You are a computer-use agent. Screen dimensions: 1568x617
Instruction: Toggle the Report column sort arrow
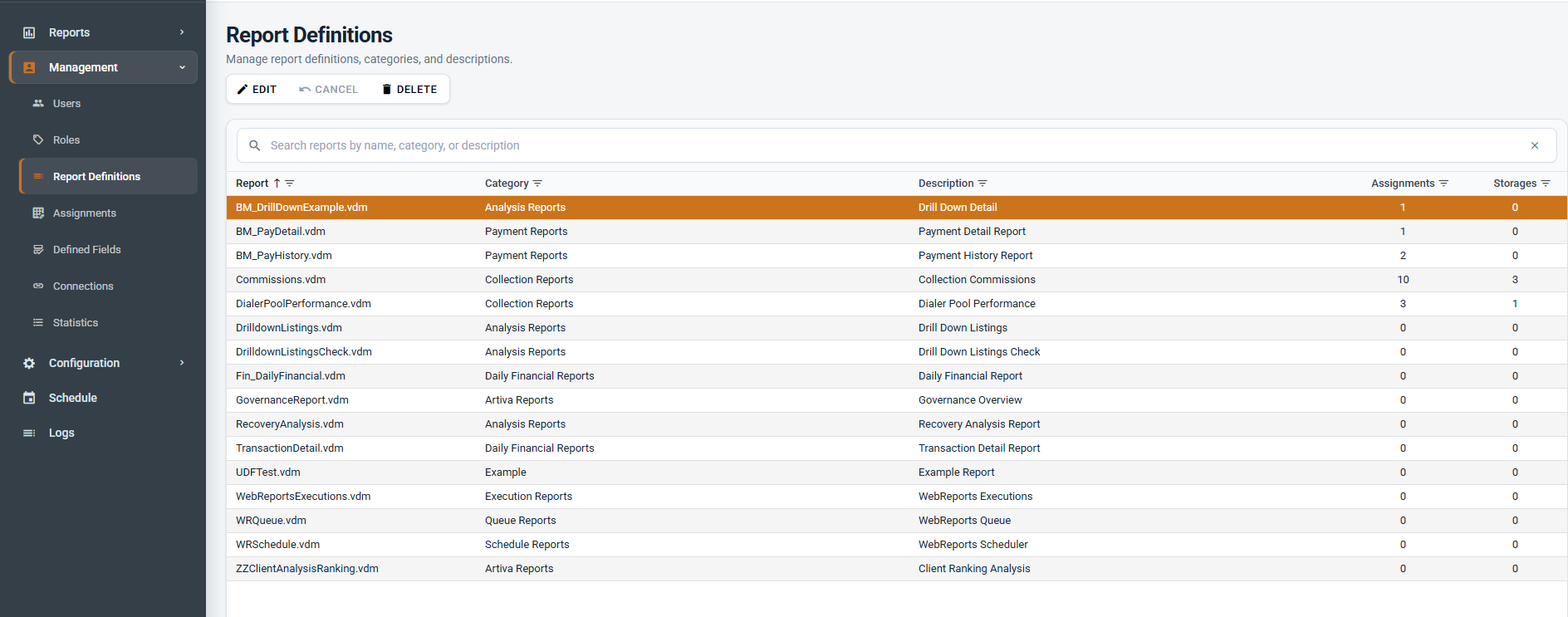tap(277, 184)
